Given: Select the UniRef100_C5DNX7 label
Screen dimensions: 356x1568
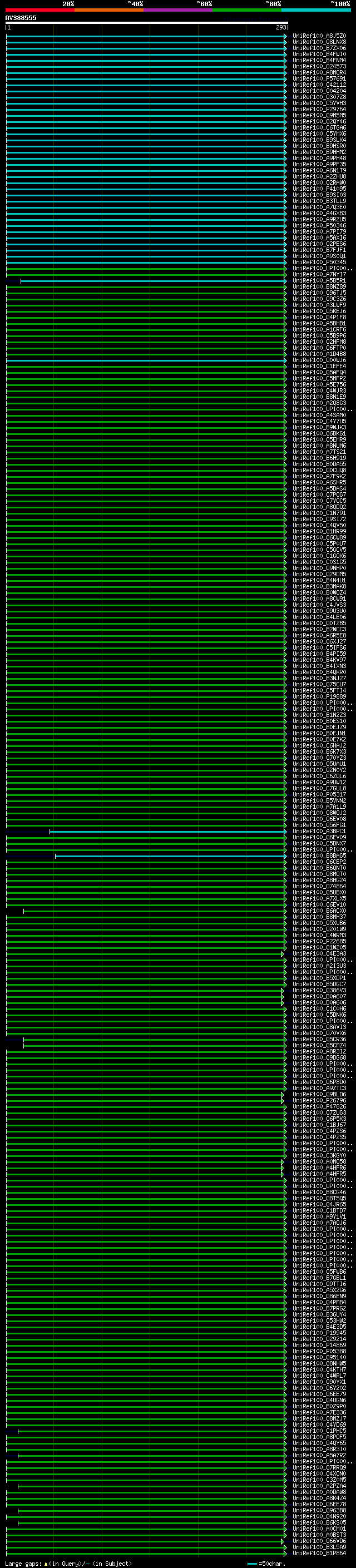Looking at the screenshot, I should [319, 844].
